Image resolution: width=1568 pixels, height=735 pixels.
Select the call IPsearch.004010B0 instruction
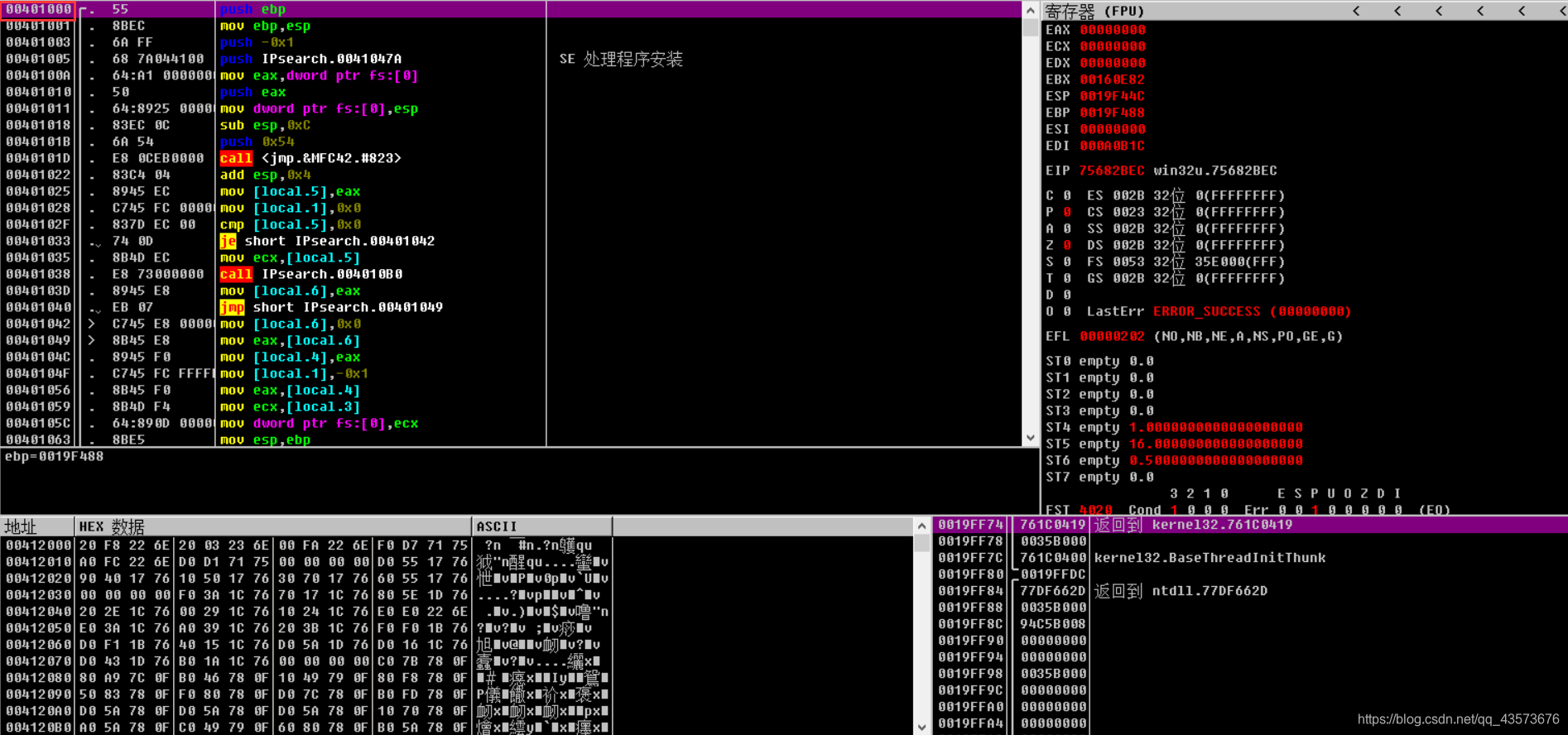pyautogui.click(x=310, y=274)
